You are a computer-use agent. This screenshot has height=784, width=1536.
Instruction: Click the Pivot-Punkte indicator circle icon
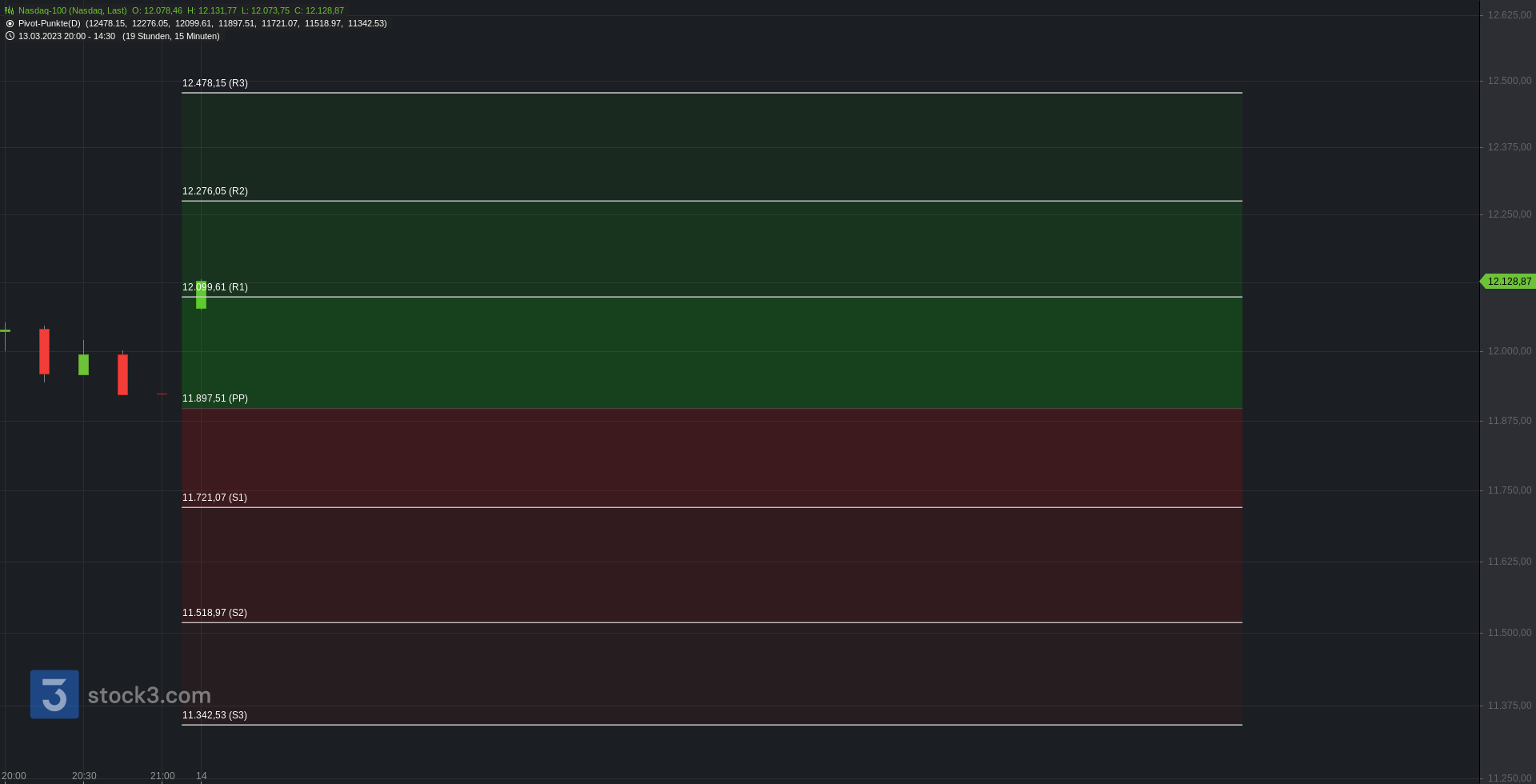pyautogui.click(x=10, y=23)
